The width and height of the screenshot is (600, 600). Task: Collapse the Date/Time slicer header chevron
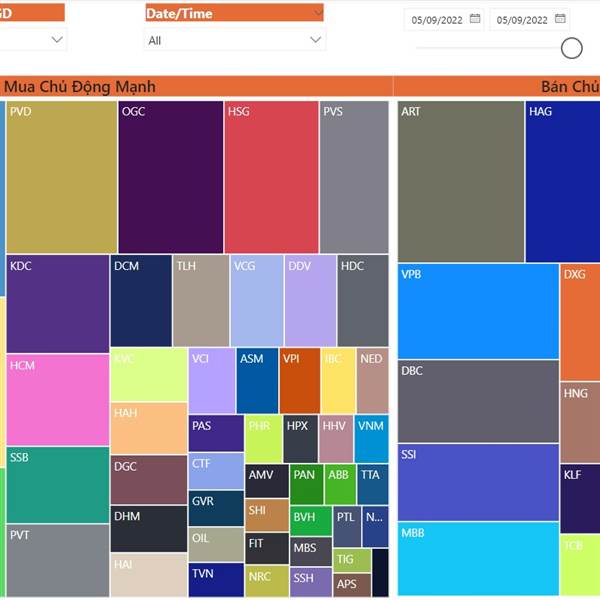click(x=317, y=13)
